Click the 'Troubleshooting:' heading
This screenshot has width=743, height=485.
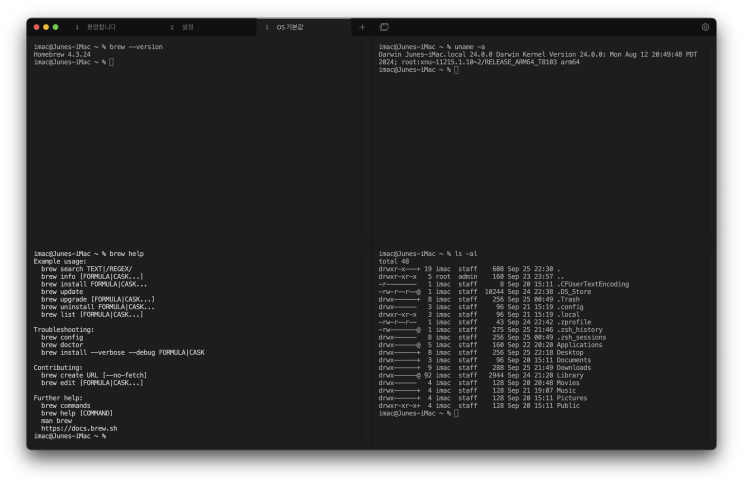[x=64, y=329]
